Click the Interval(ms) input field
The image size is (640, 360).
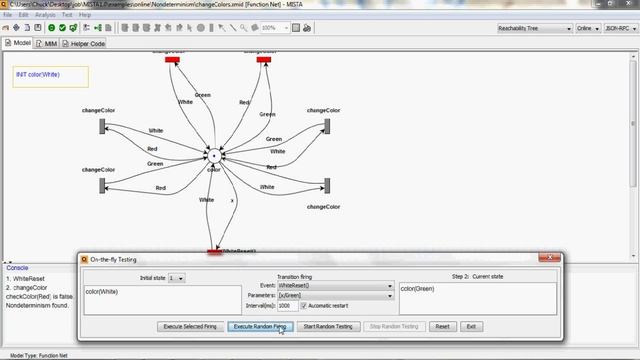pos(288,306)
